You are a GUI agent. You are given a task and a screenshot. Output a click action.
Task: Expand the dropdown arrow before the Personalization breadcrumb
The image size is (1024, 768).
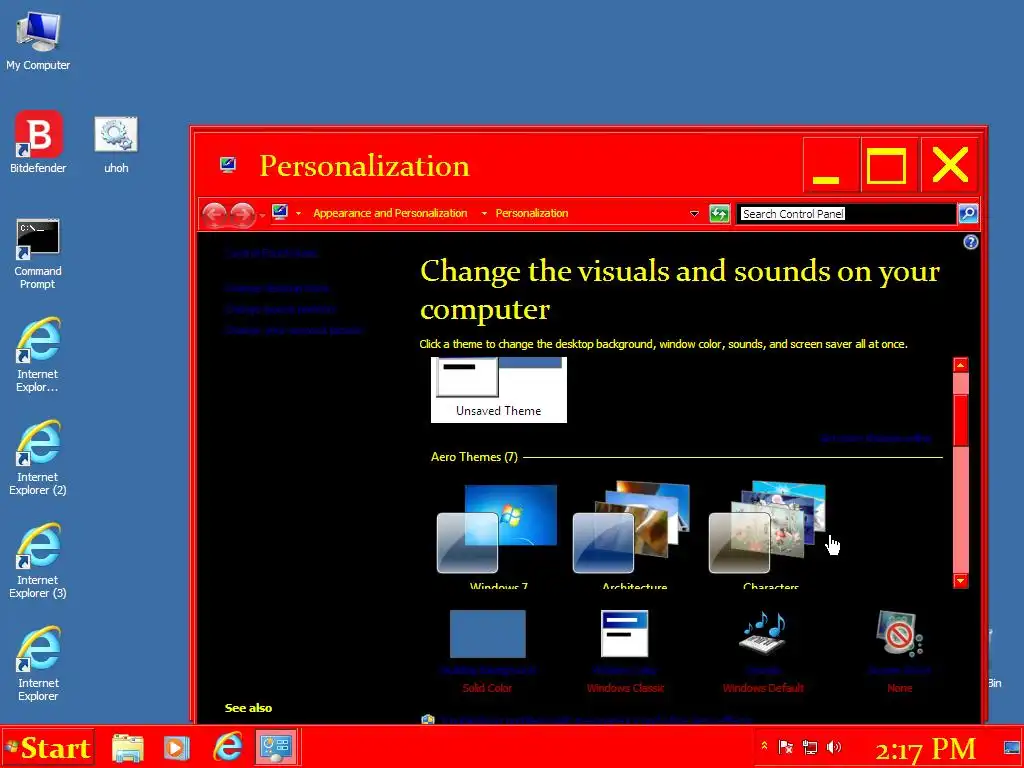tap(484, 214)
